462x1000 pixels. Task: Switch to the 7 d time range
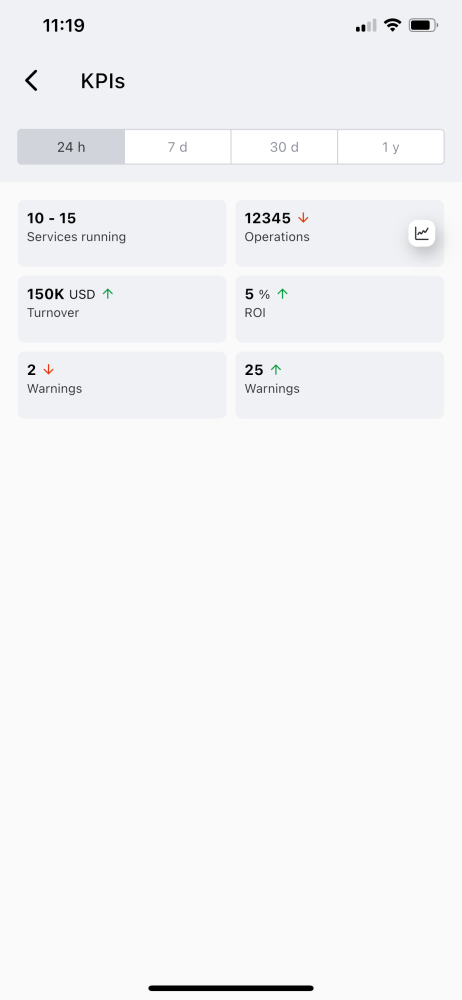click(177, 147)
